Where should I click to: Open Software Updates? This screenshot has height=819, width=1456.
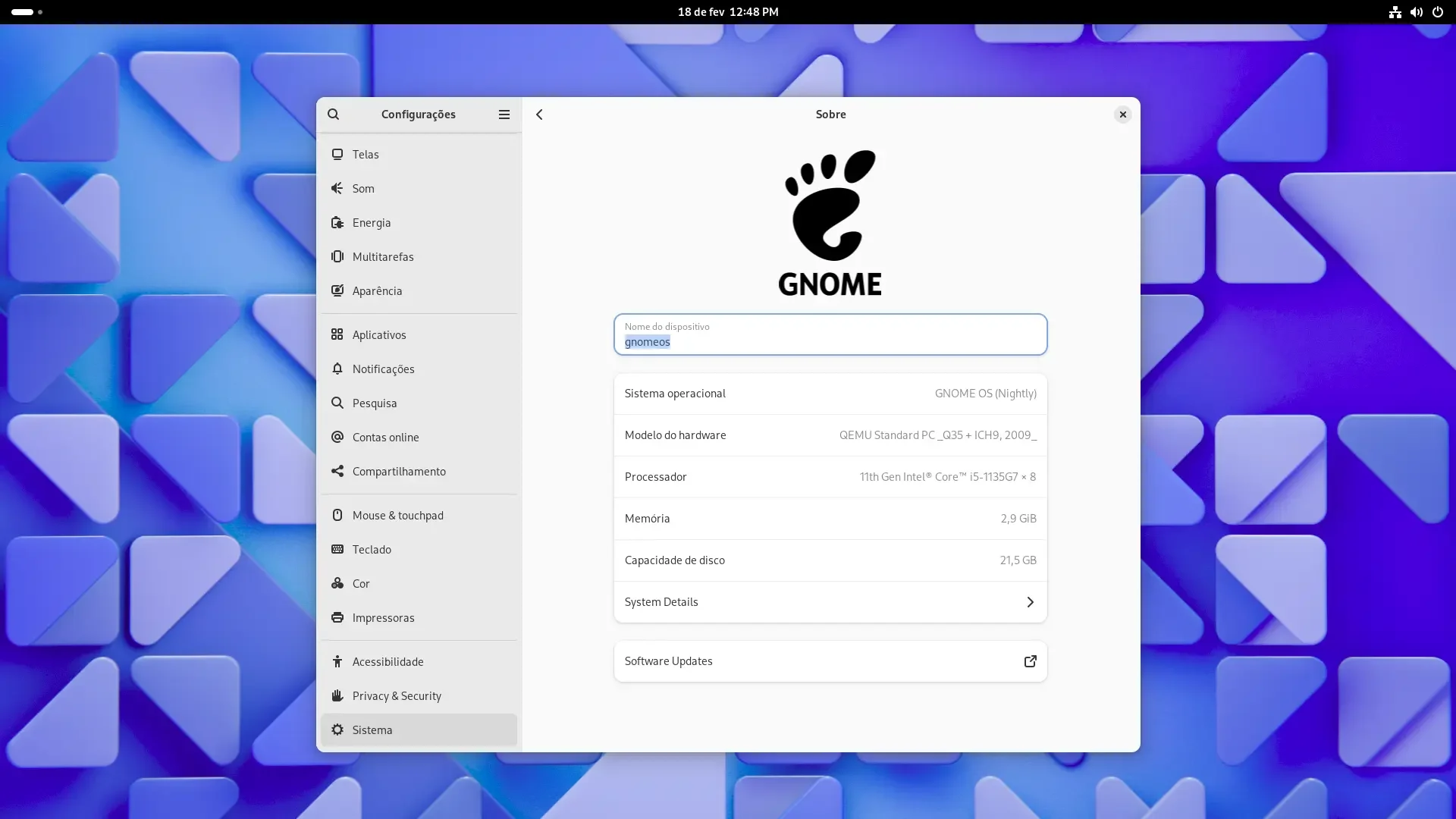(x=830, y=661)
